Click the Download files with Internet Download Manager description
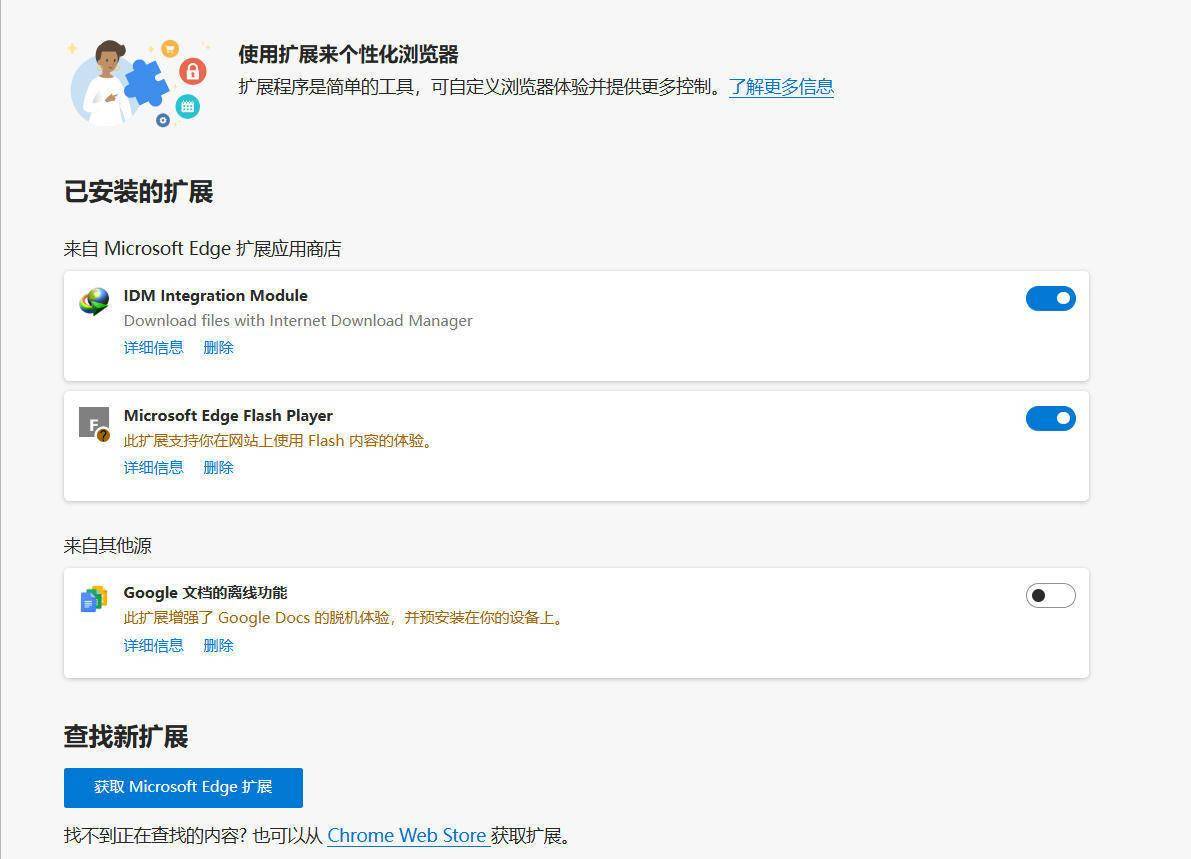 coord(298,321)
